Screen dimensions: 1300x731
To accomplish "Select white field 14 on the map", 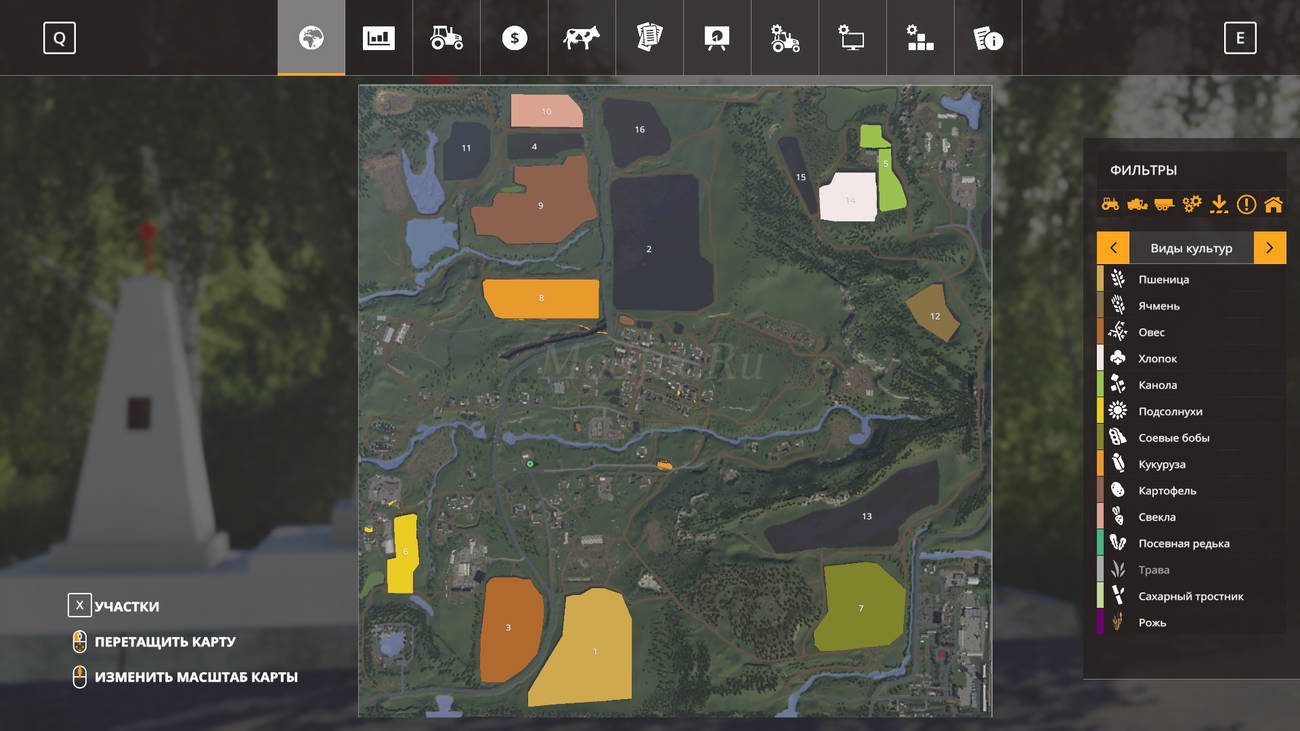I will [848, 198].
